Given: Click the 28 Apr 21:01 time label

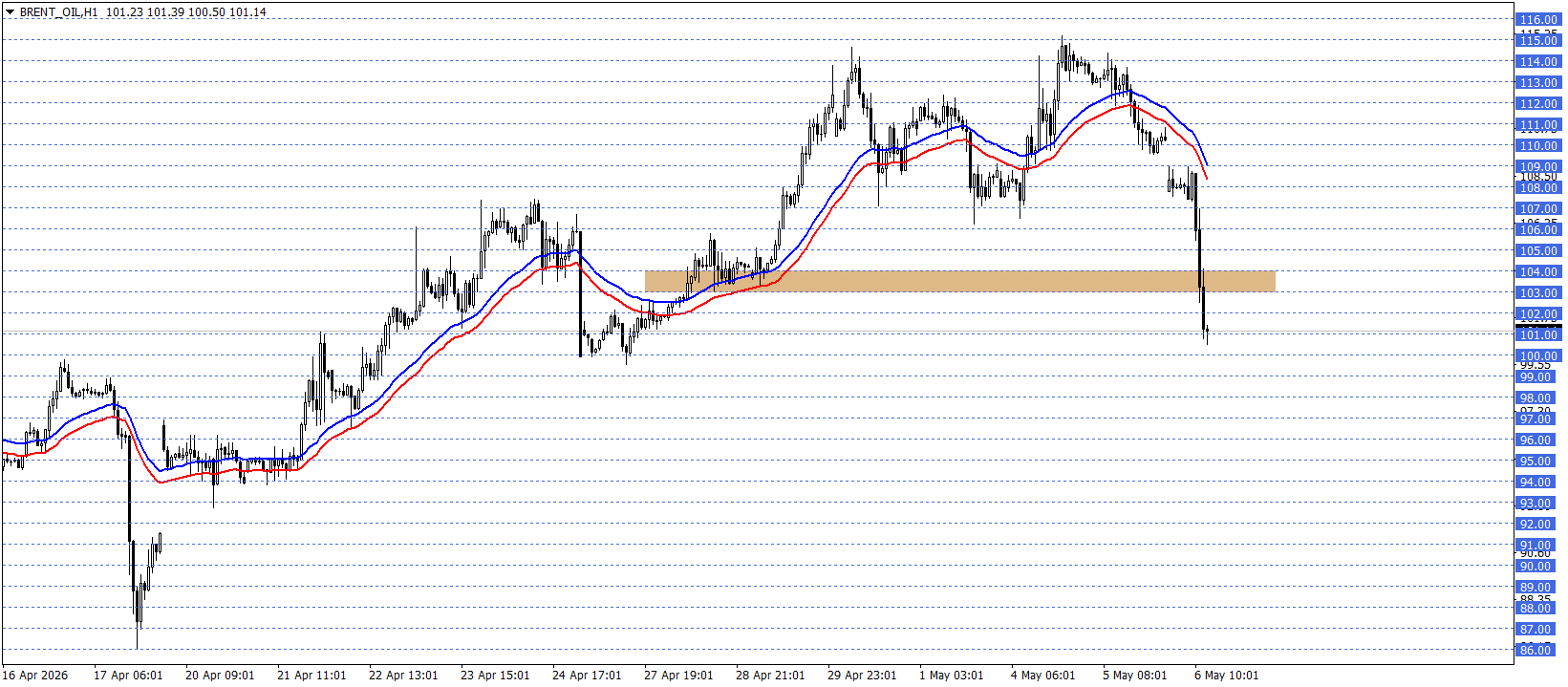Looking at the screenshot, I should [x=770, y=675].
